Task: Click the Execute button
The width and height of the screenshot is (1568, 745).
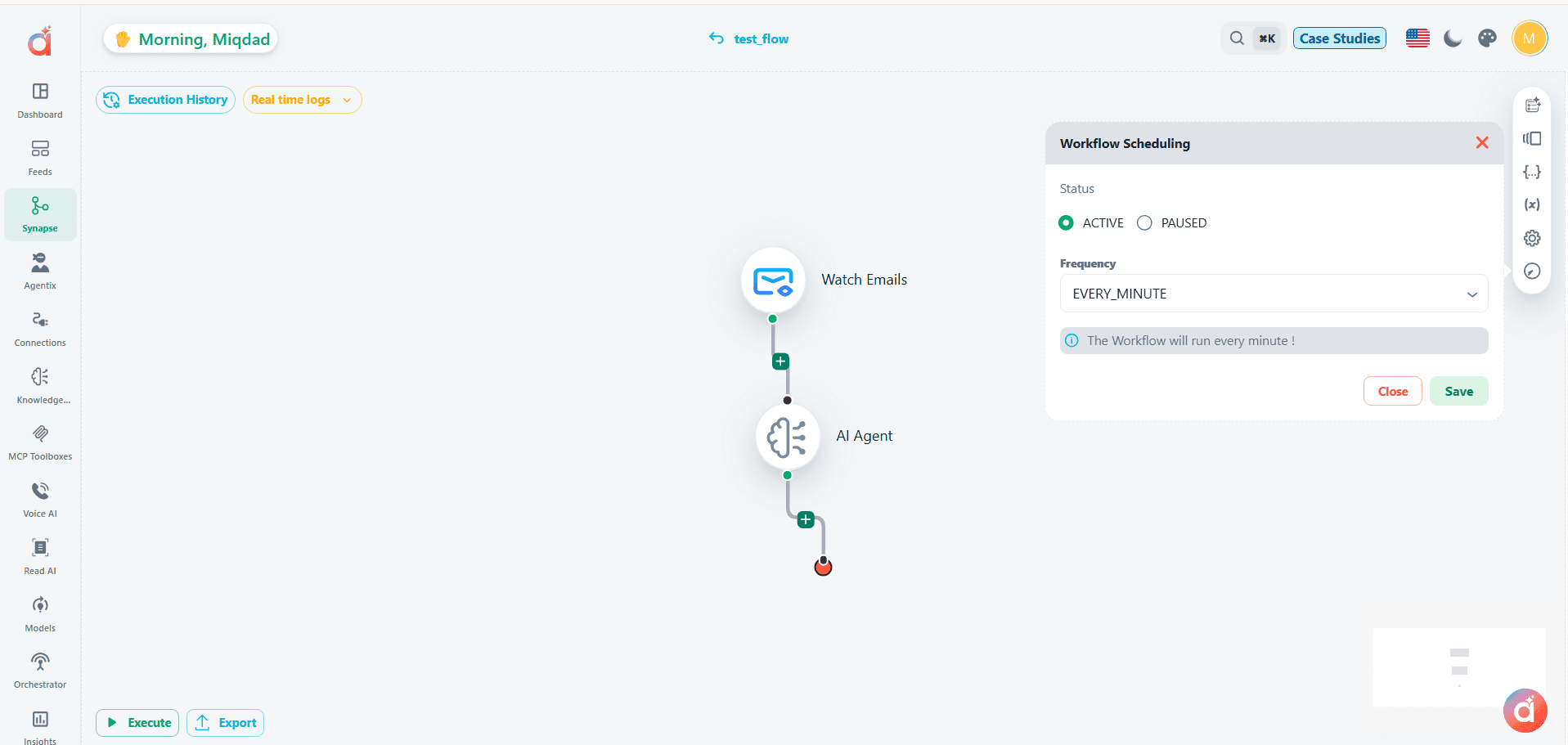Action: pos(137,723)
